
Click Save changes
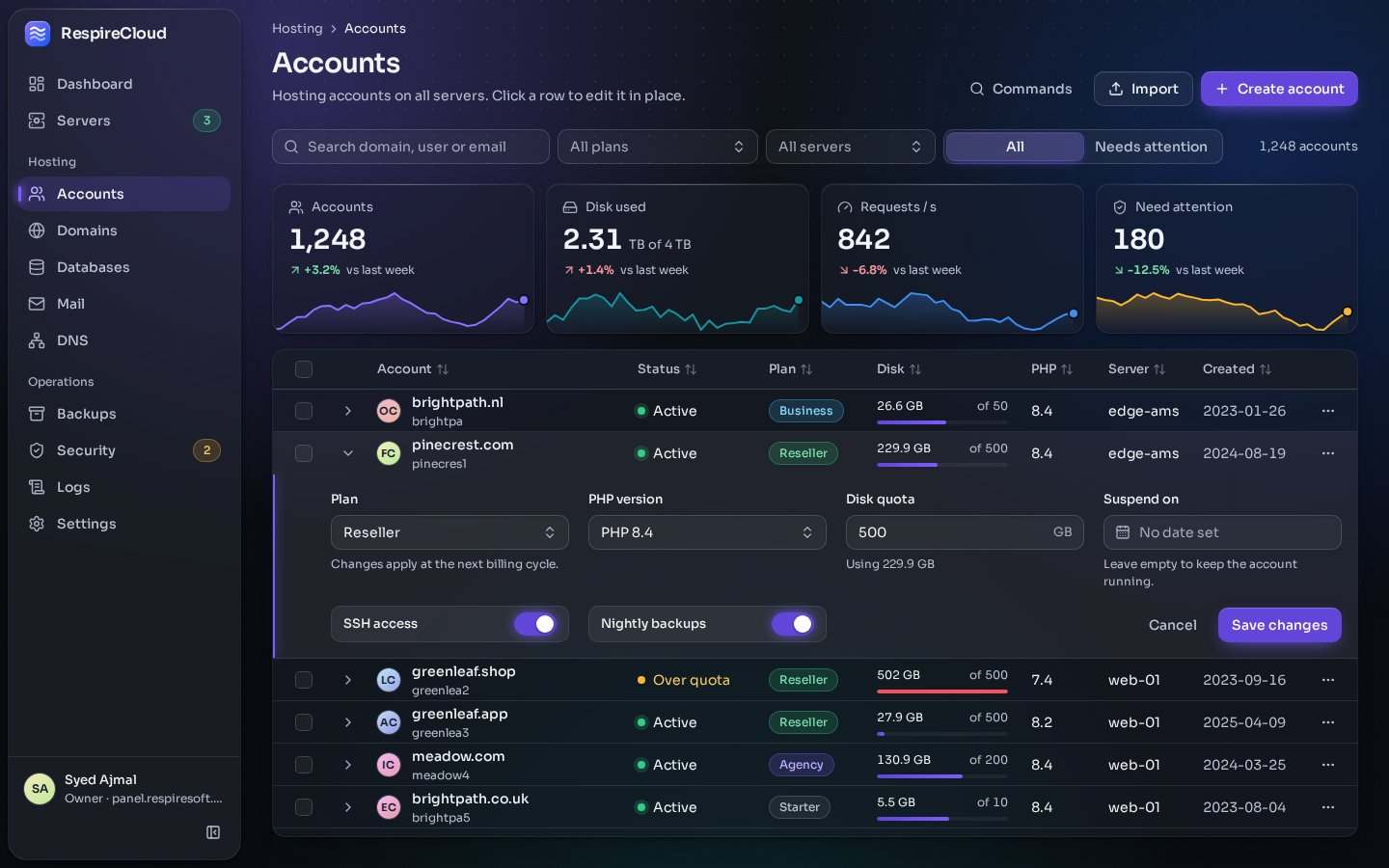click(1279, 625)
